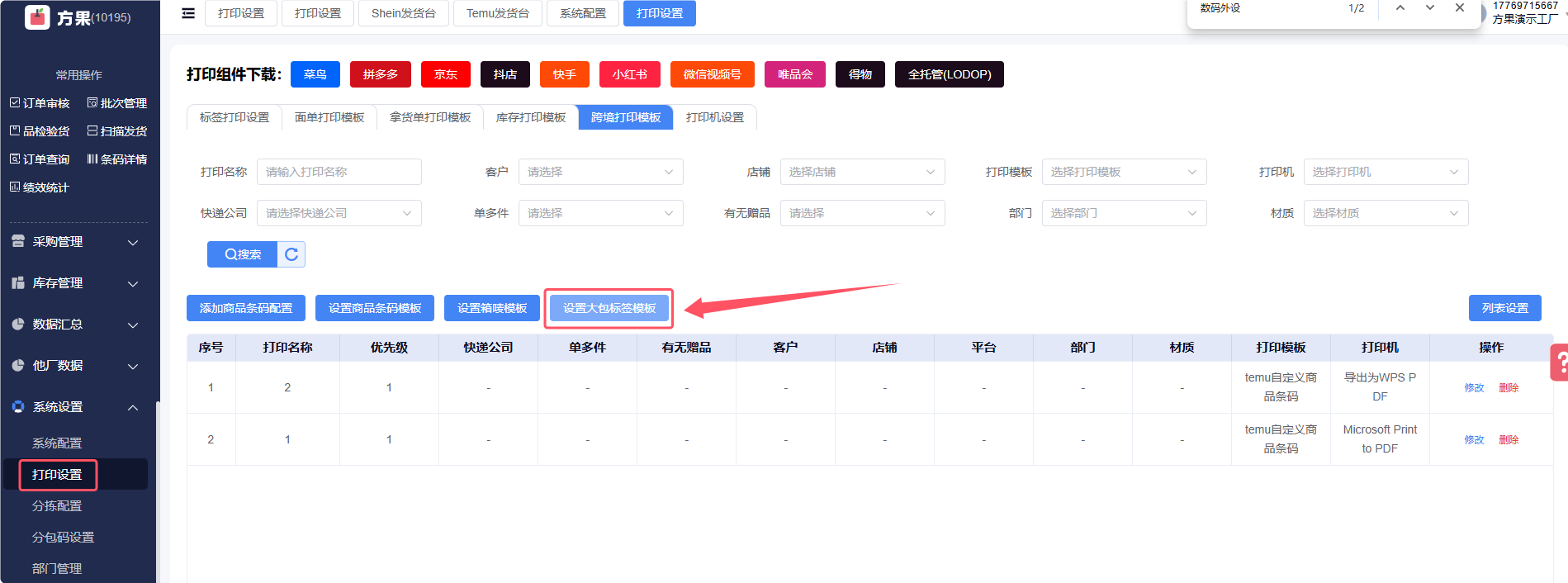Open the 打印机 filter dropdown
1568x583 pixels.
1386,172
